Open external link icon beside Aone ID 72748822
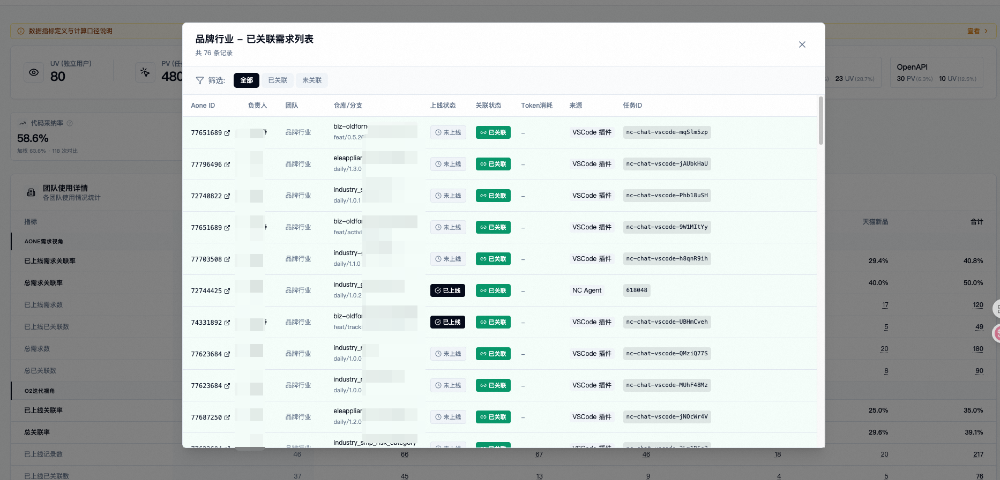 pyautogui.click(x=228, y=196)
